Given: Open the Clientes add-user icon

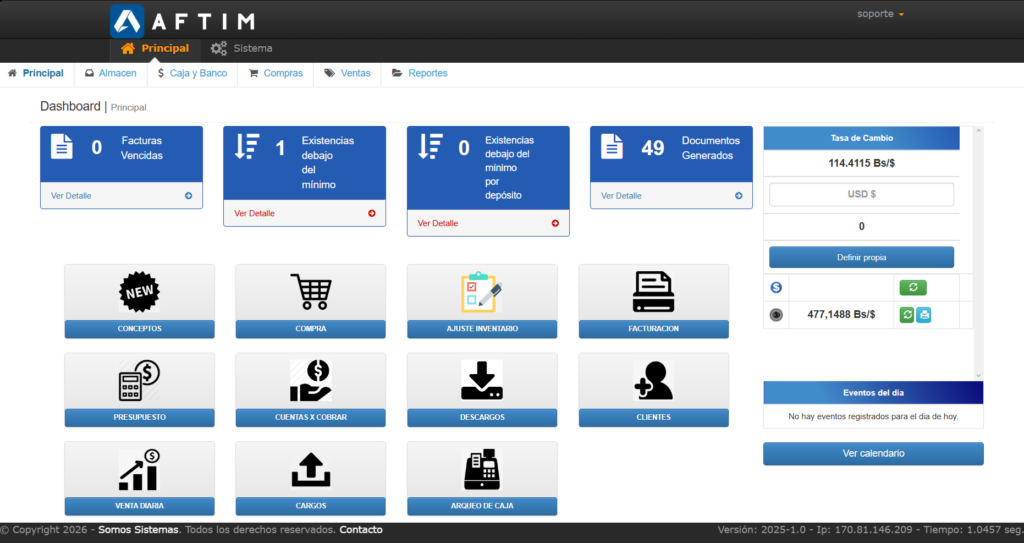Looking at the screenshot, I should click(653, 380).
